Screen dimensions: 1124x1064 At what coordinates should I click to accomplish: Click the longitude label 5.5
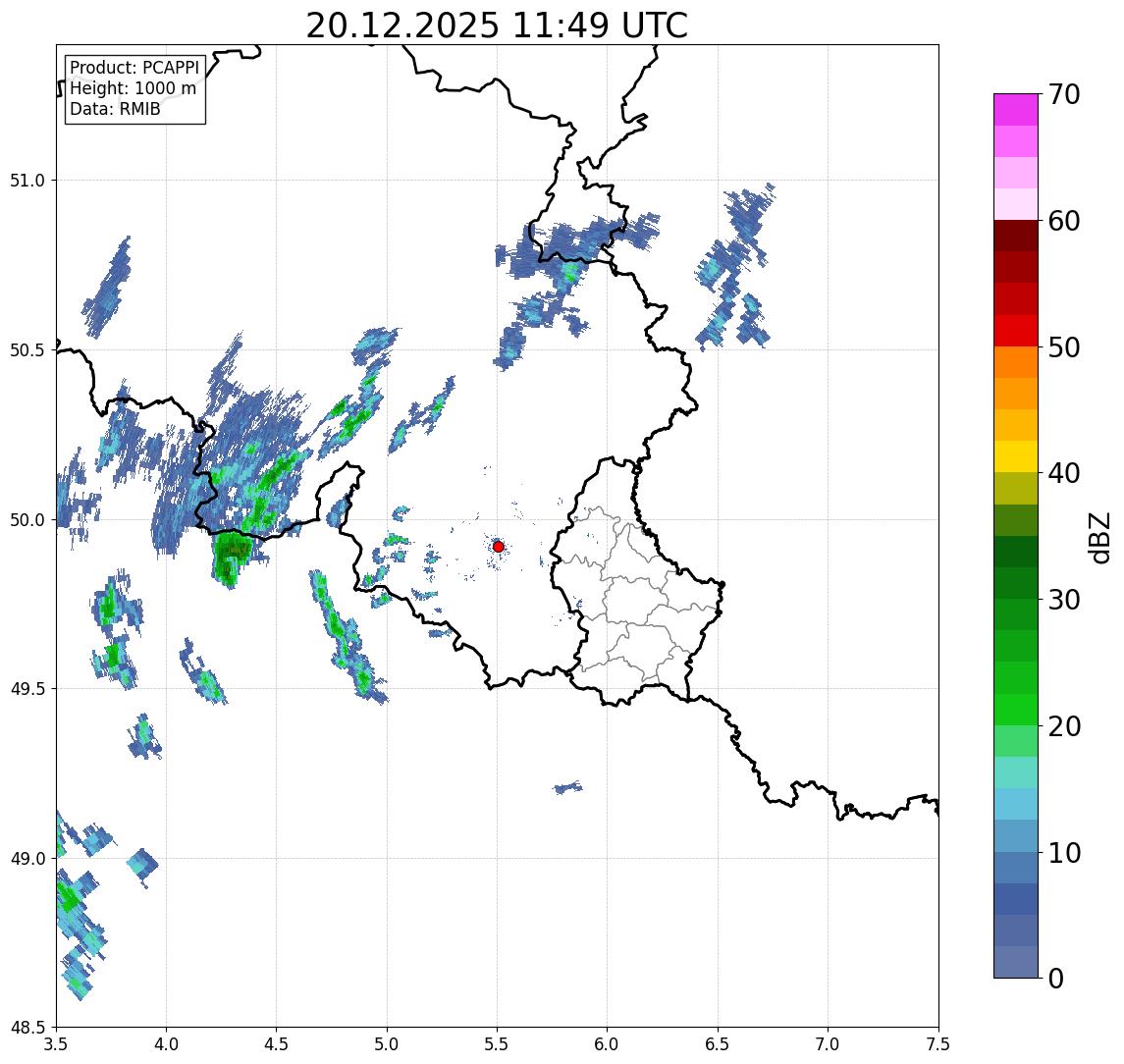498,1044
